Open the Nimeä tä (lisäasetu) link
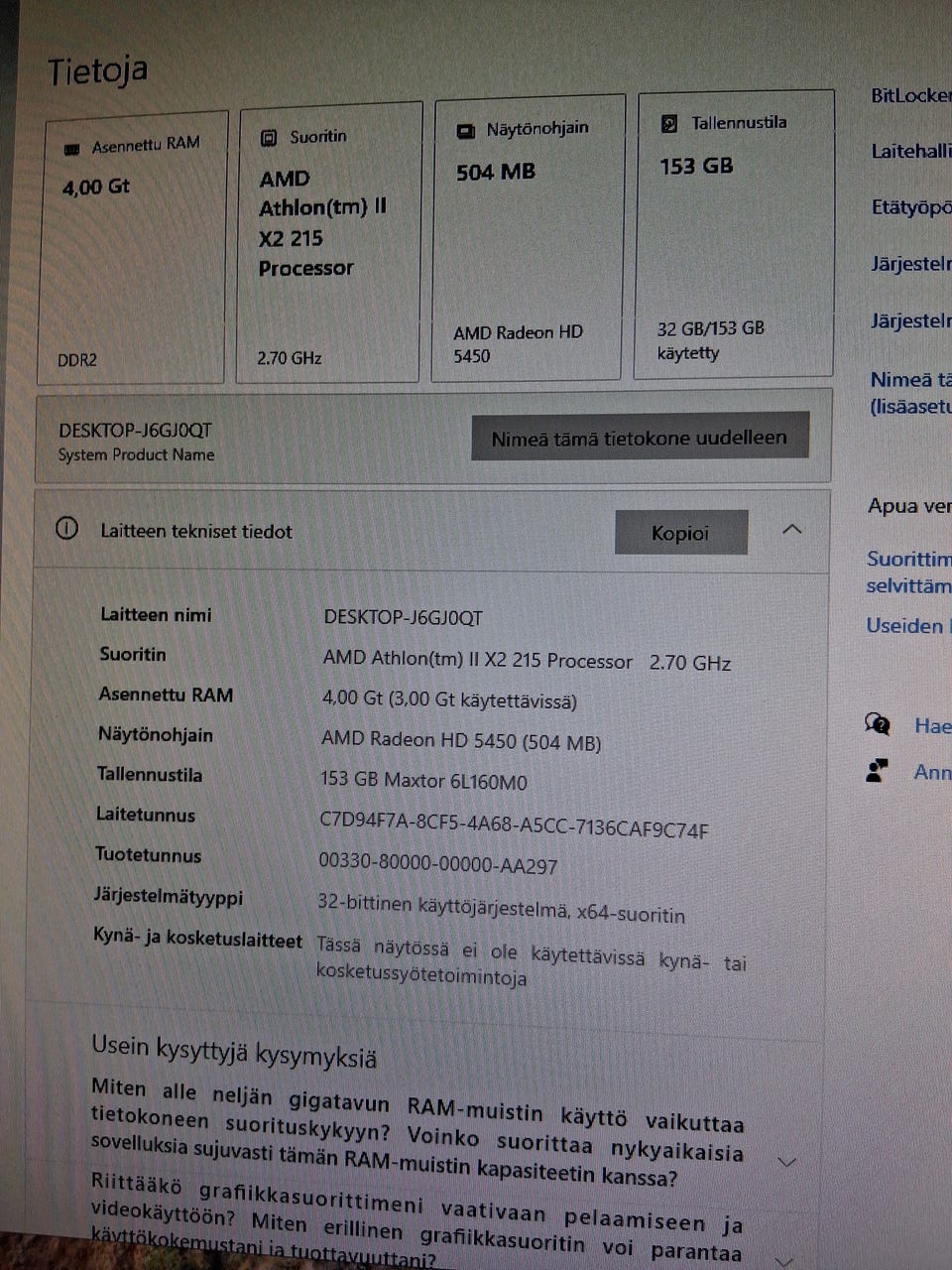Viewport: 952px width, 1270px height. tap(910, 393)
